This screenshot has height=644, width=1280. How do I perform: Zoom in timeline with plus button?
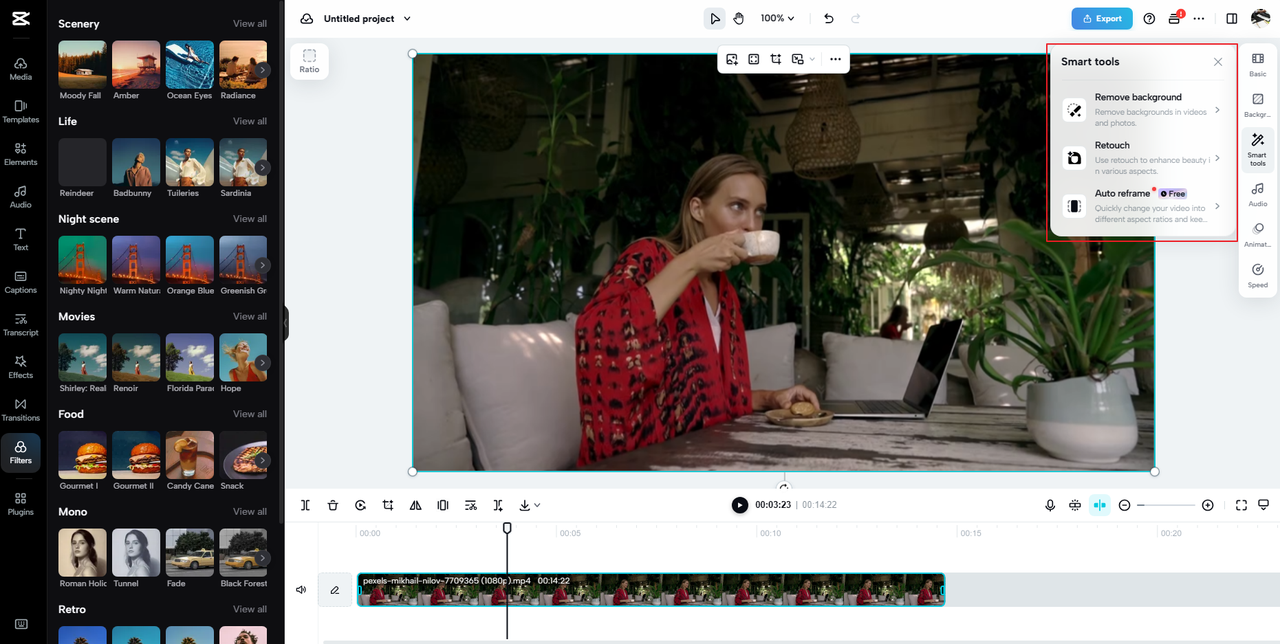pos(1208,505)
